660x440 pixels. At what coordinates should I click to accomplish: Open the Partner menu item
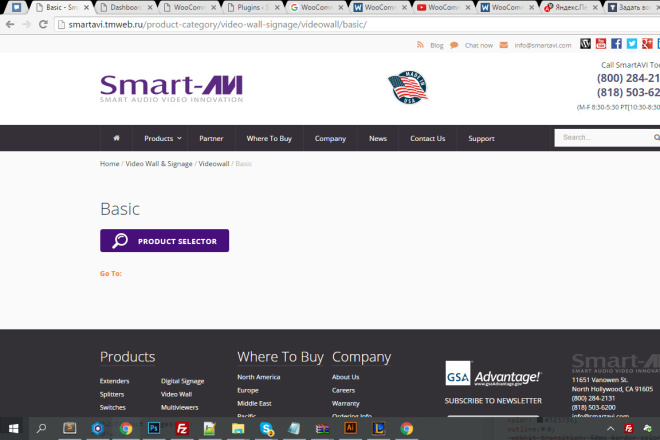coord(211,138)
